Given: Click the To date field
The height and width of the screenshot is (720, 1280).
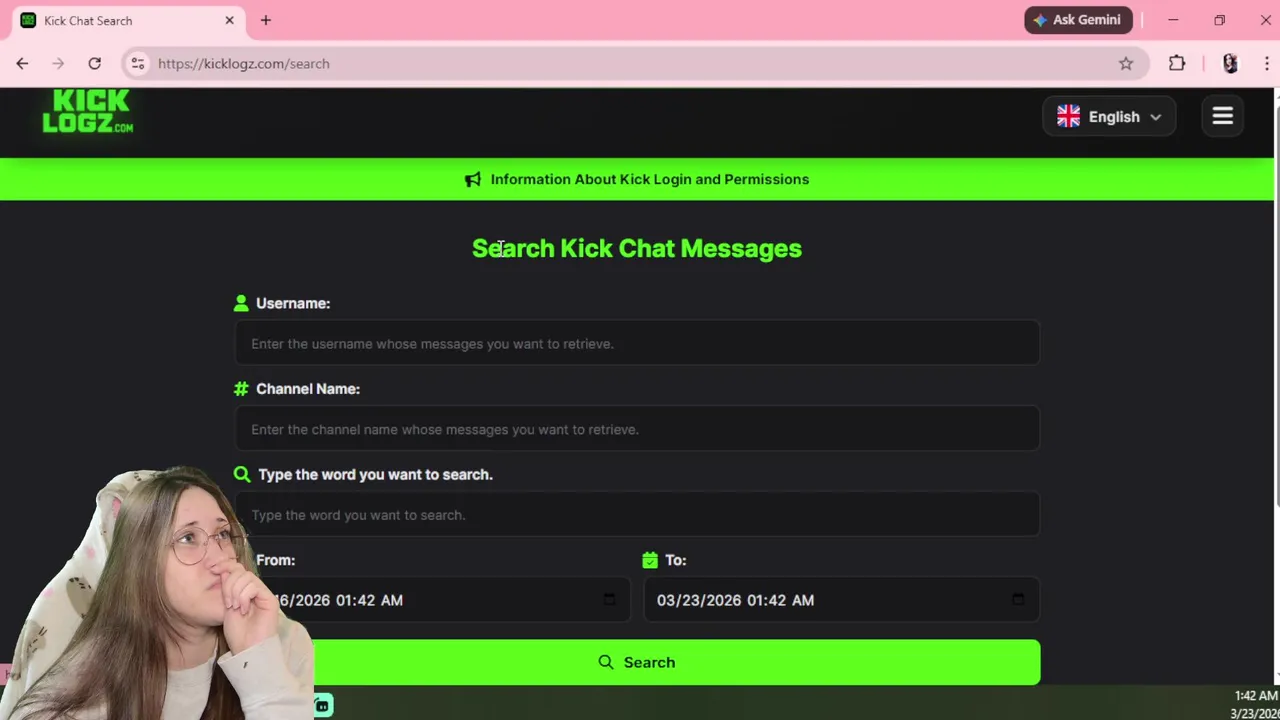Looking at the screenshot, I should (841, 600).
